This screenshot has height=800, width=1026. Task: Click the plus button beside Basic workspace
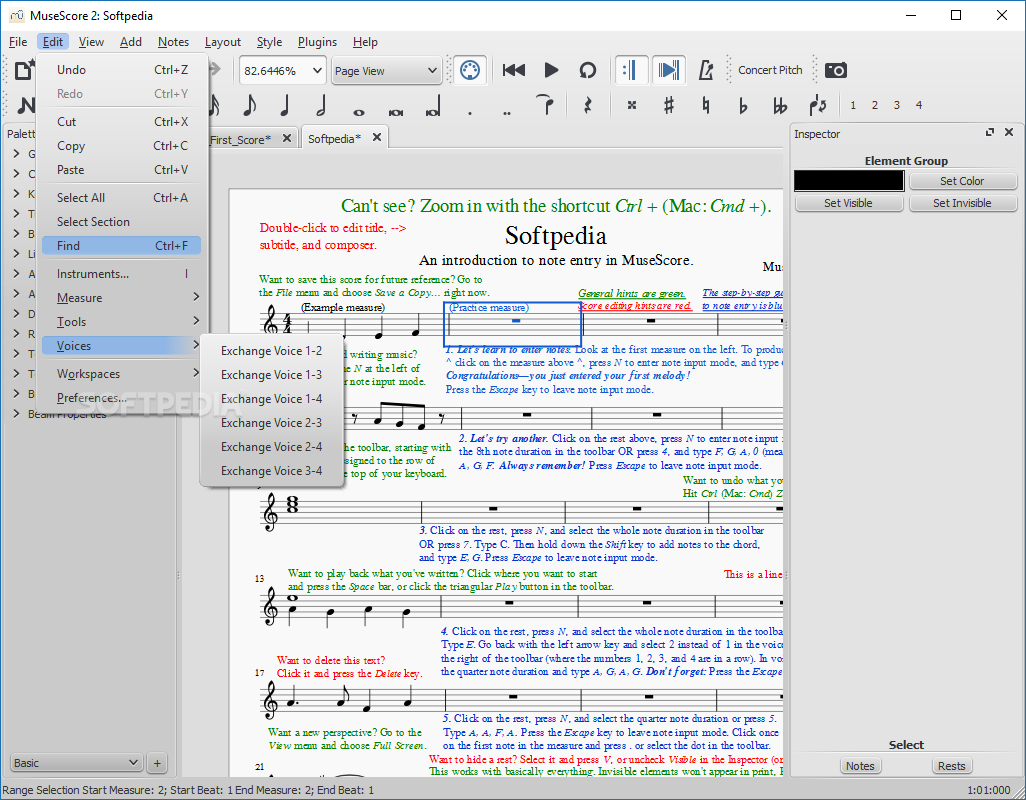click(157, 763)
